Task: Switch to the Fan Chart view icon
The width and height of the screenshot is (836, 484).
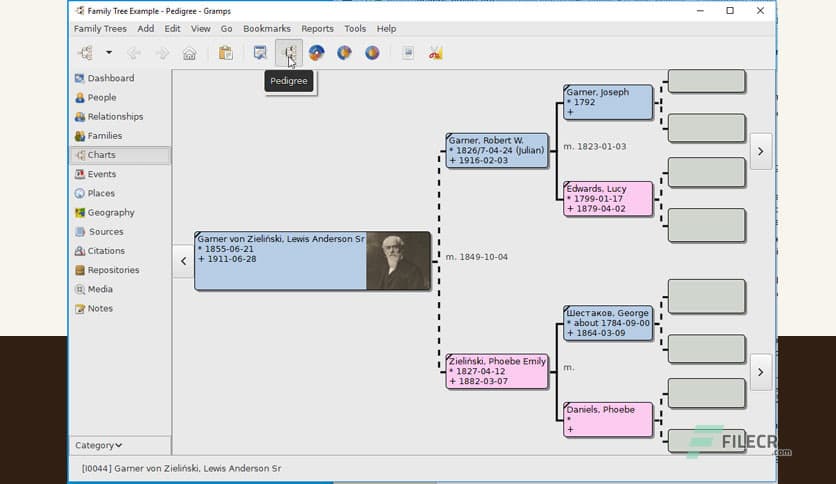Action: tap(316, 53)
